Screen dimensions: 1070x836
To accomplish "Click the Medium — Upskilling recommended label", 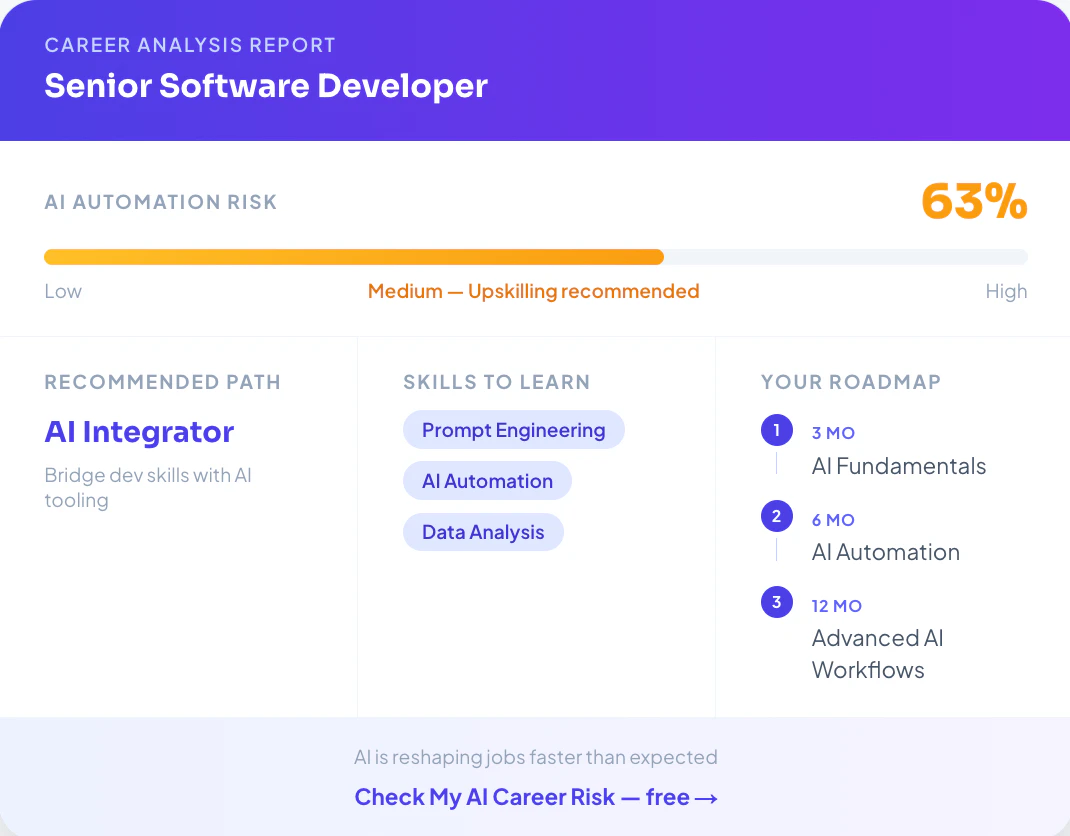I will click(x=534, y=291).
